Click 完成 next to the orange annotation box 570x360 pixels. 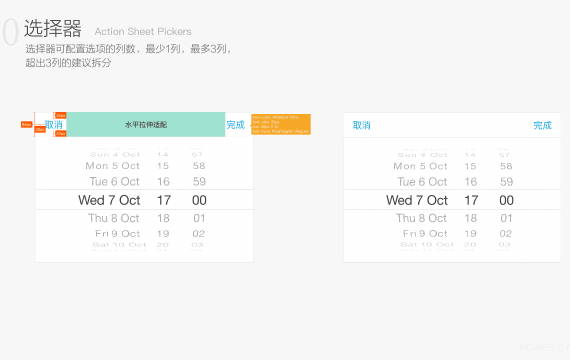point(235,125)
